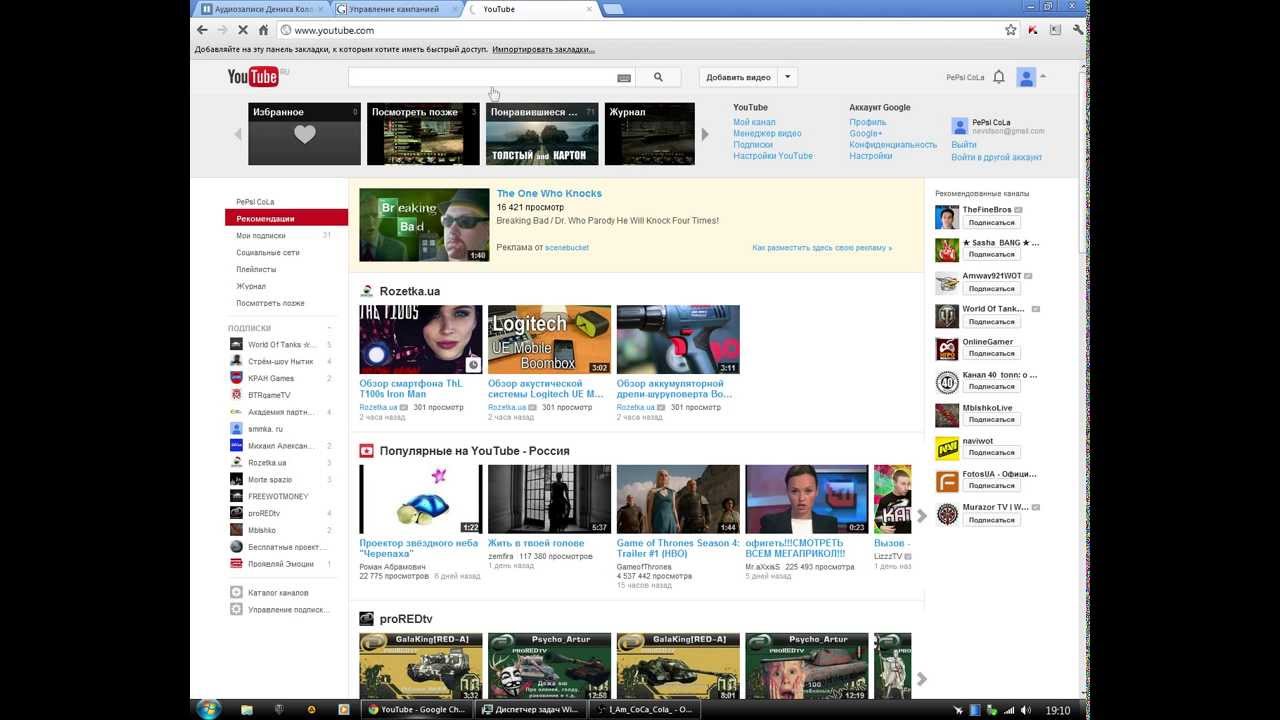Switch to the Аудиозаписи browser tab
The image size is (1280, 720).
pyautogui.click(x=262, y=9)
